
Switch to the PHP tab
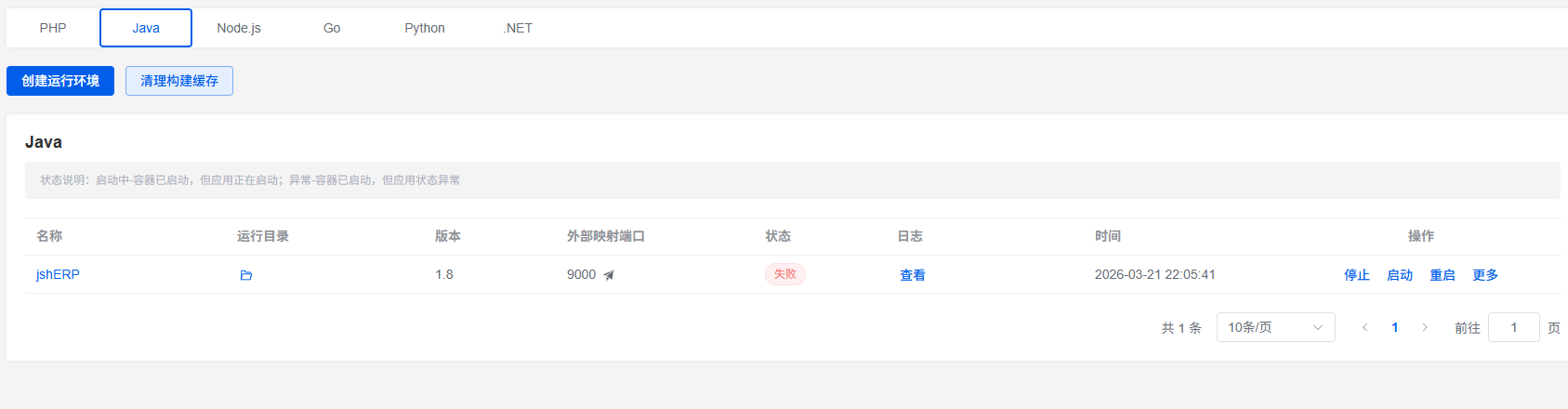53,28
